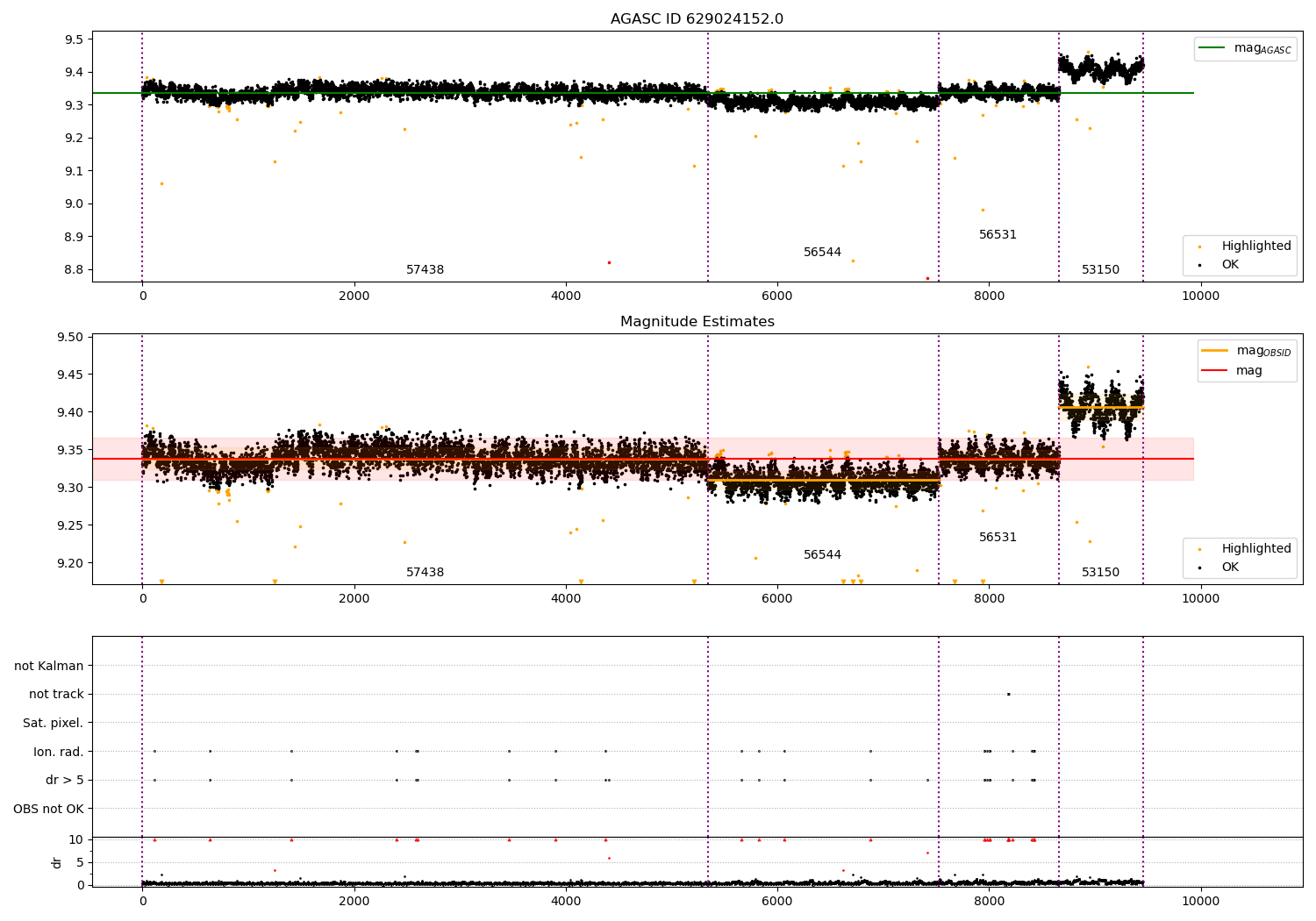Click the red outlier point near x=4400 in the top plot

click(x=609, y=262)
